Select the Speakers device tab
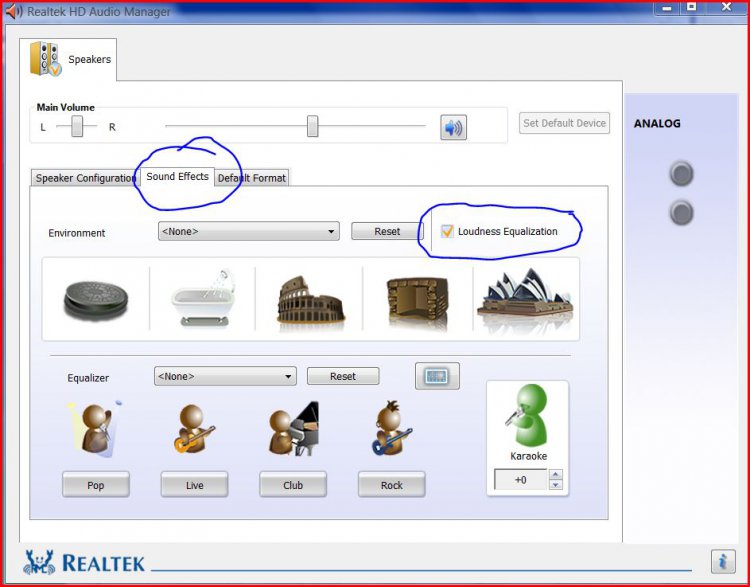This screenshot has width=750, height=587. [68, 59]
